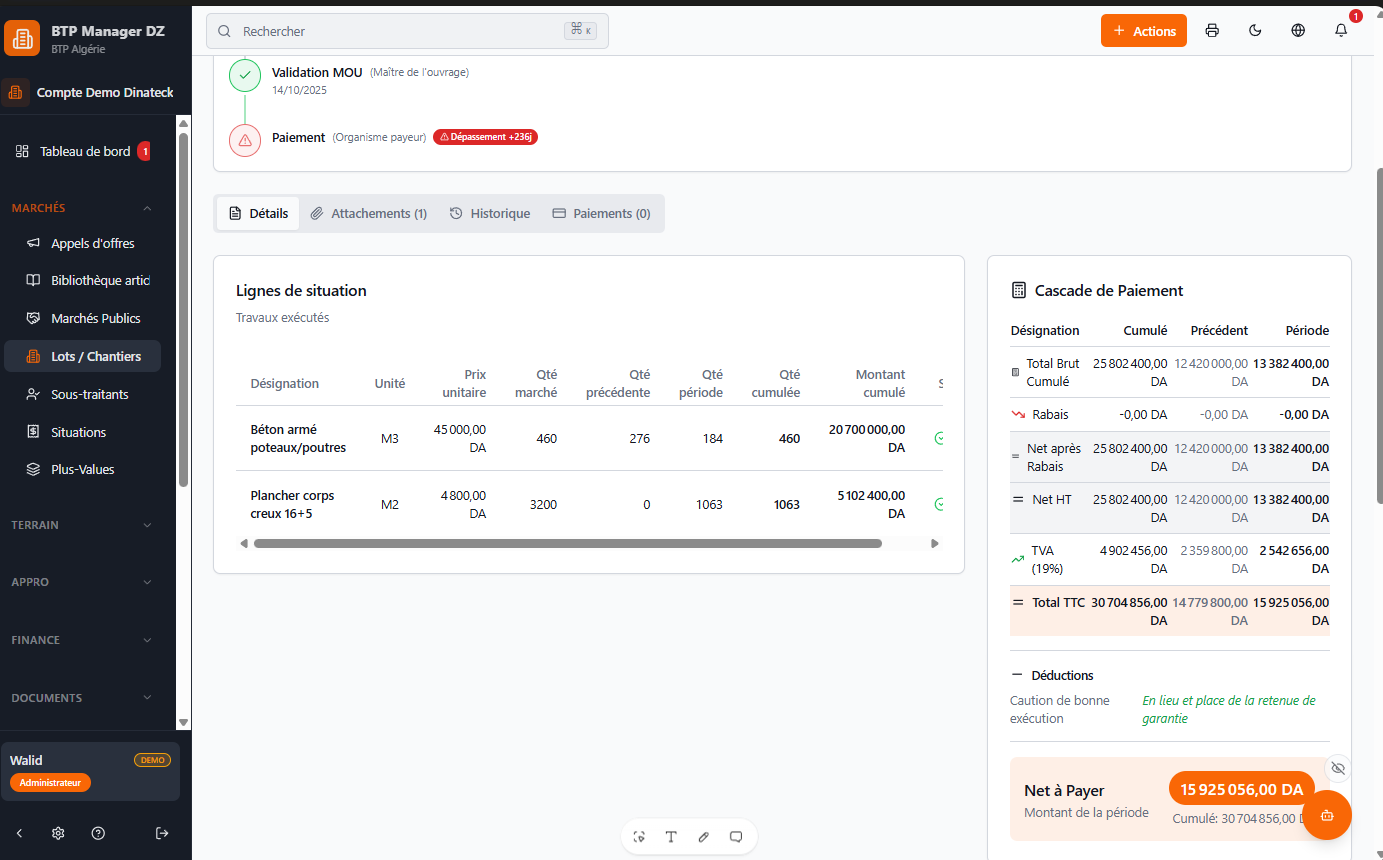Viewport: 1383px width, 860px height.
Task: Click status icon in Plancher corps creux row
Action: click(939, 504)
